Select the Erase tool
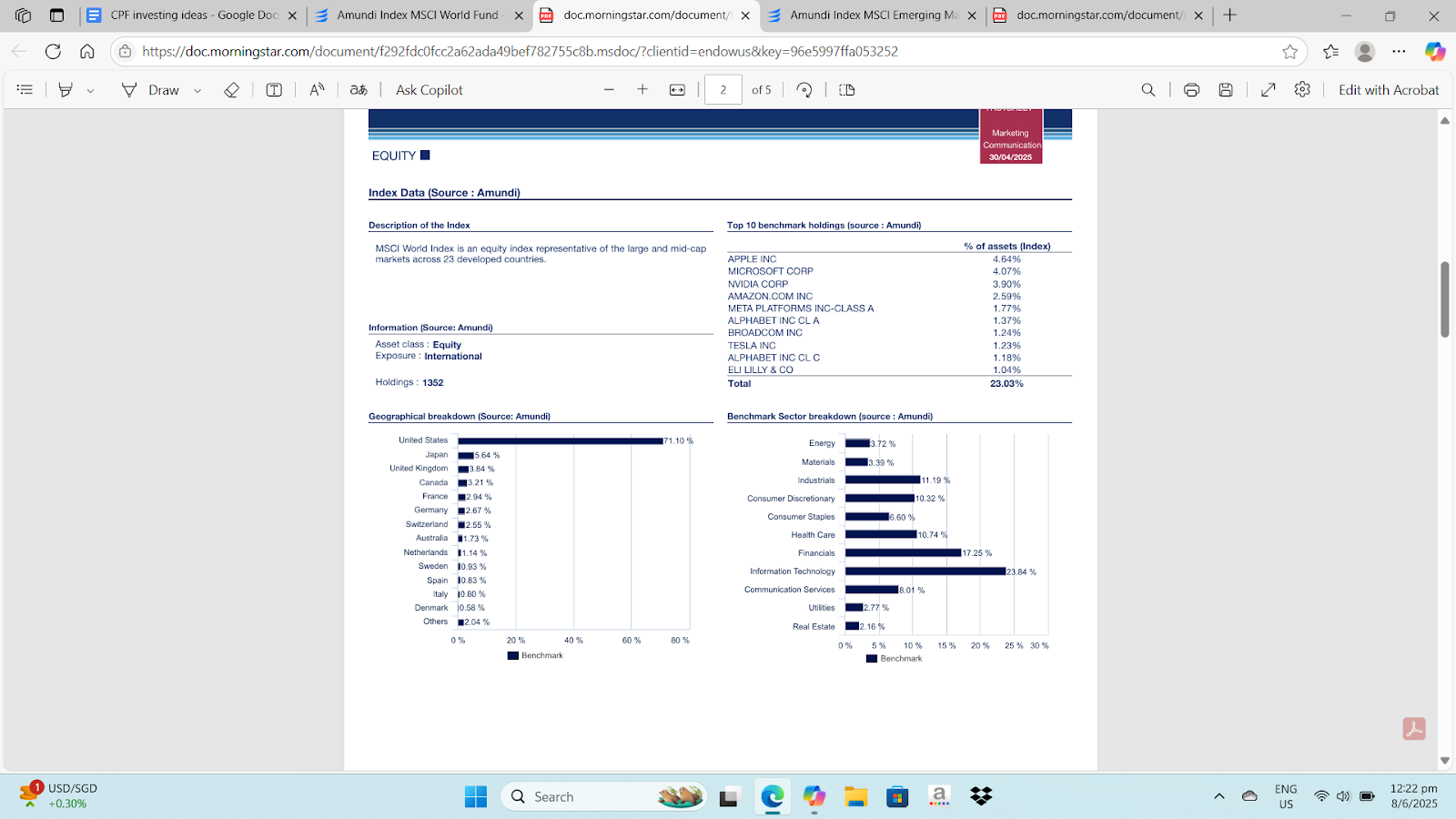 (231, 90)
